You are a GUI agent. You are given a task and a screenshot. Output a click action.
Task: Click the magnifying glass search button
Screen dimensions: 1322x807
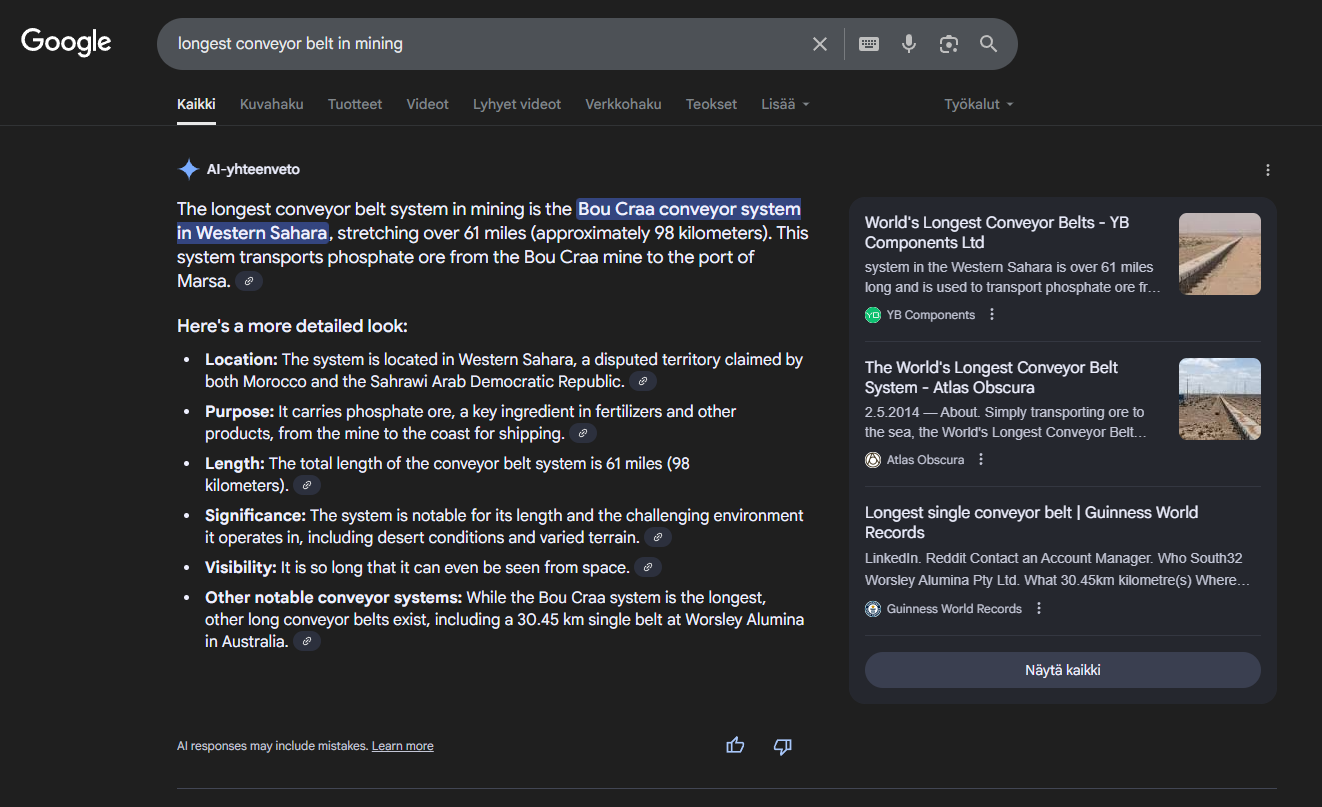click(988, 44)
